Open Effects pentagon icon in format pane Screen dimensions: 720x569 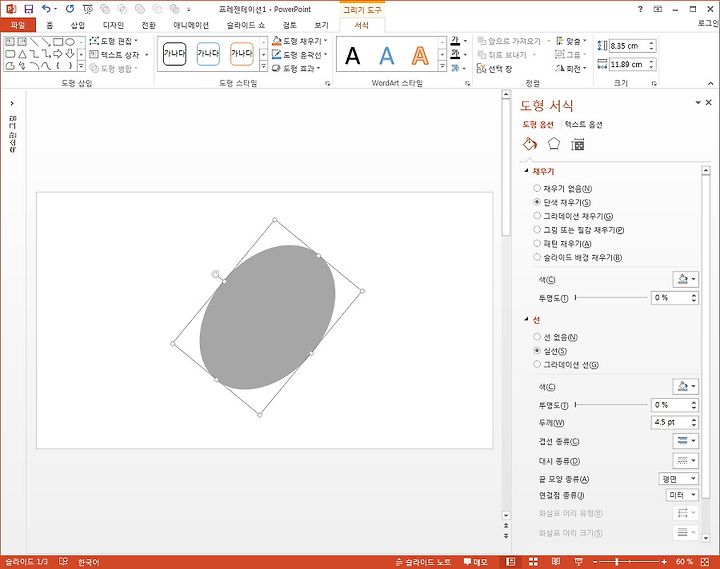click(554, 144)
